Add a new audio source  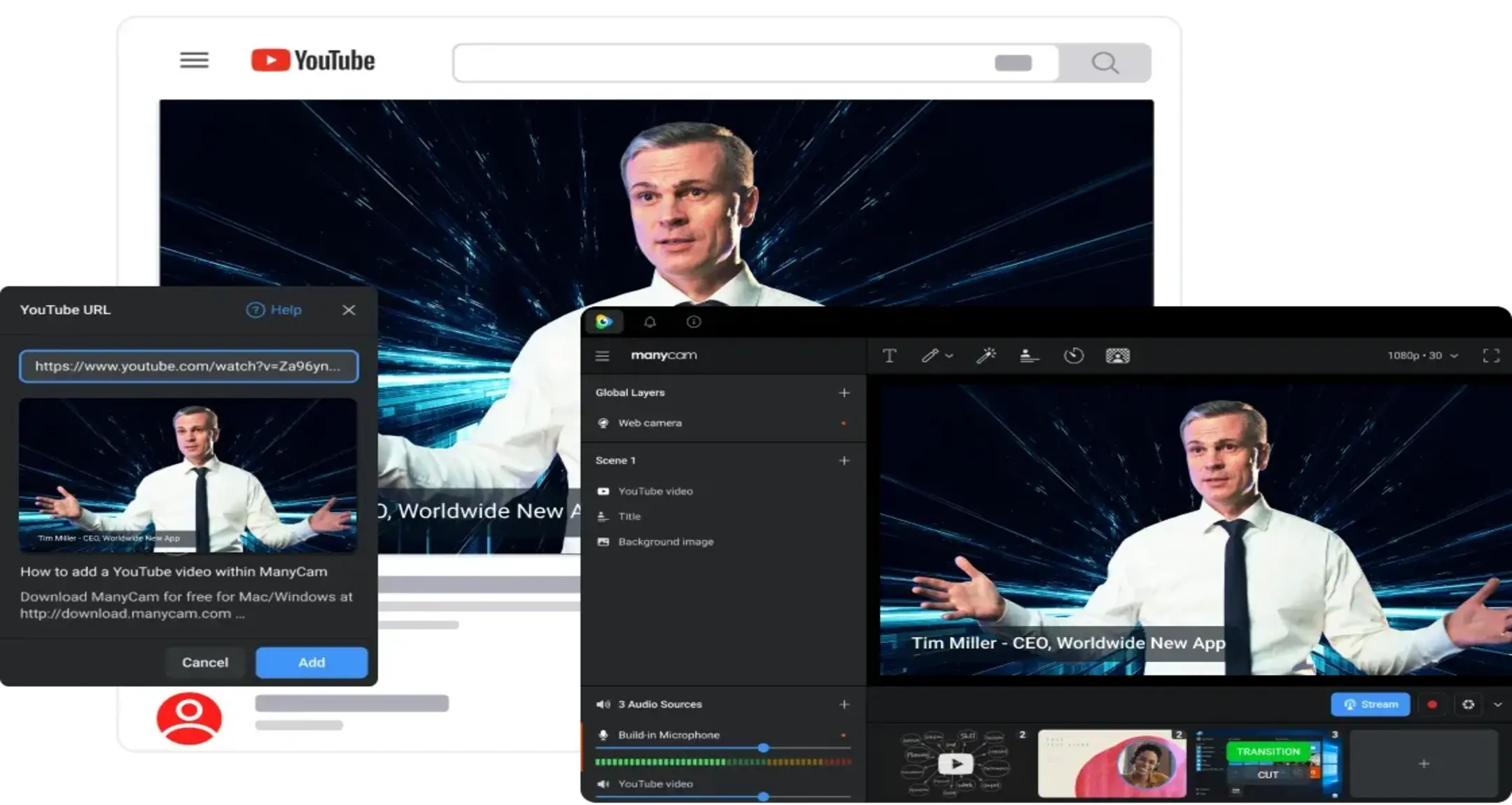coord(844,704)
